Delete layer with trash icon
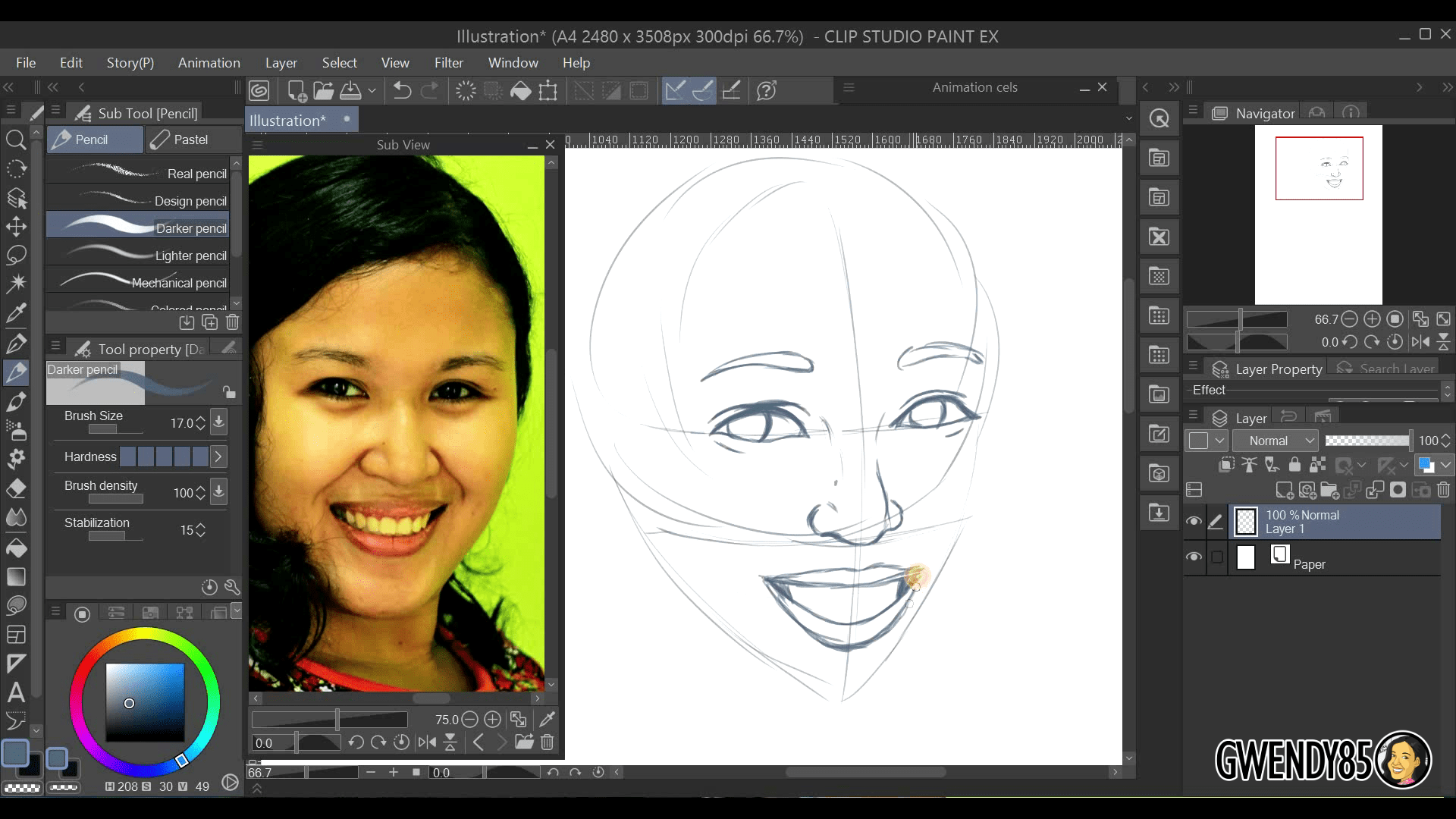 1443,491
